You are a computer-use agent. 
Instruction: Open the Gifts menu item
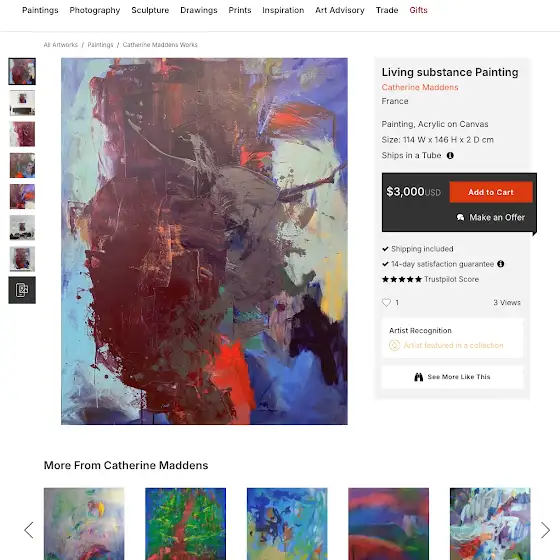pyautogui.click(x=418, y=10)
